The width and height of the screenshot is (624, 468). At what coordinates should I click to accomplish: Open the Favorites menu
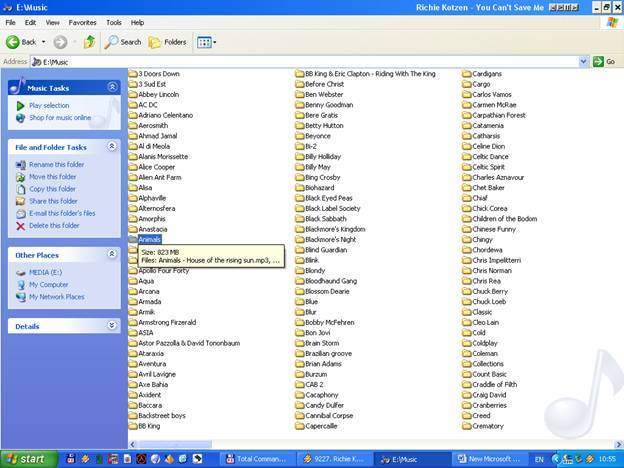(82, 22)
